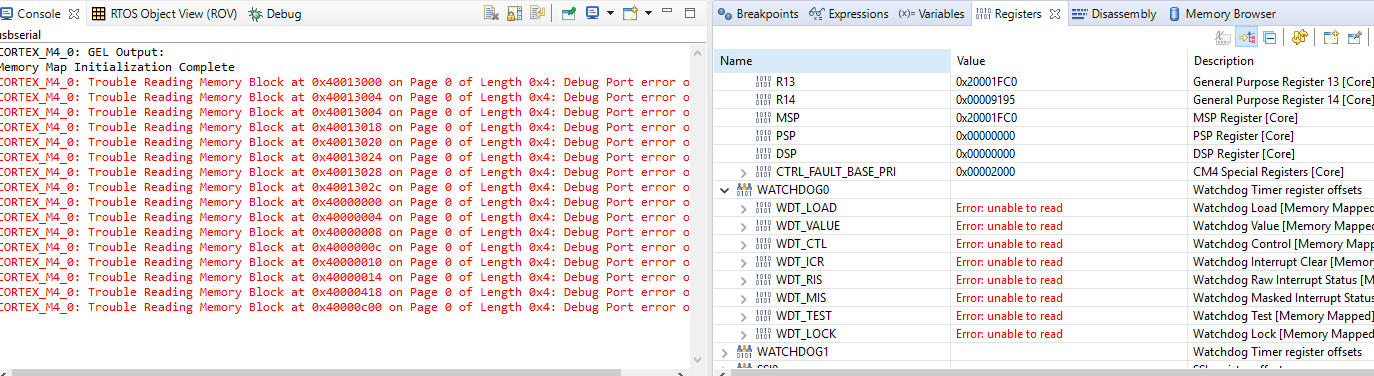Expand the WDT_LOAD register
Viewport: 1374px width, 376px height.
(743, 208)
